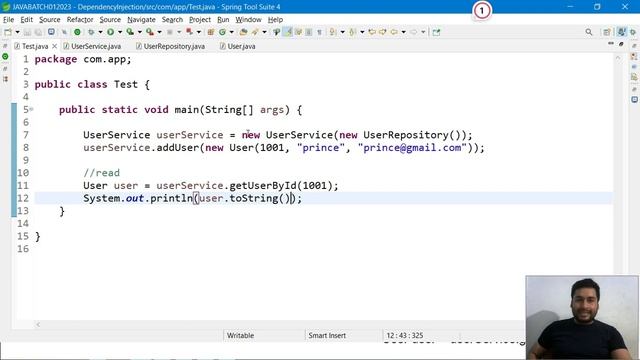
Task: Click the Pin Editor toolbar icon
Action: click(x=436, y=32)
